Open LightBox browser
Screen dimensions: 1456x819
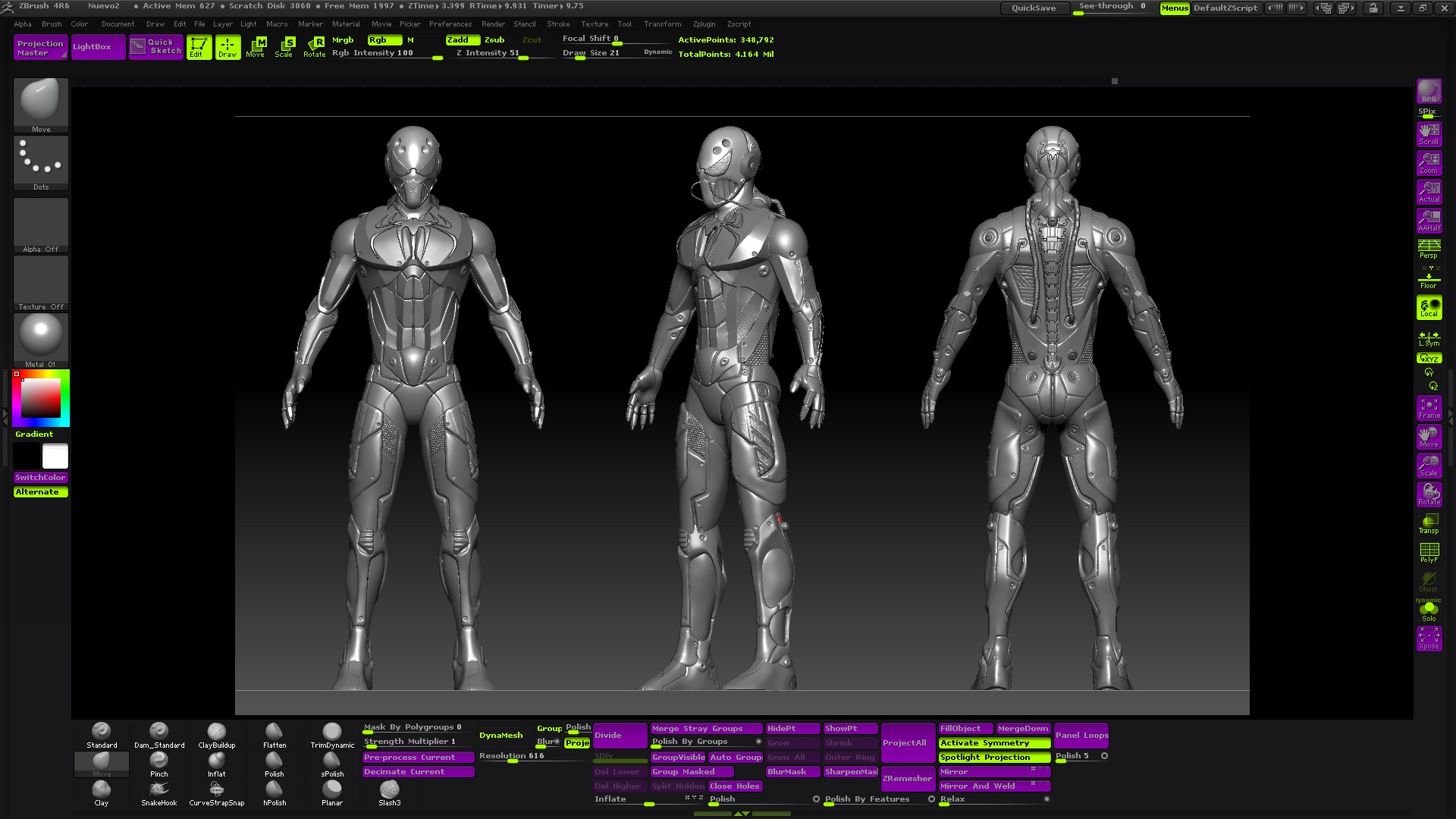(98, 48)
